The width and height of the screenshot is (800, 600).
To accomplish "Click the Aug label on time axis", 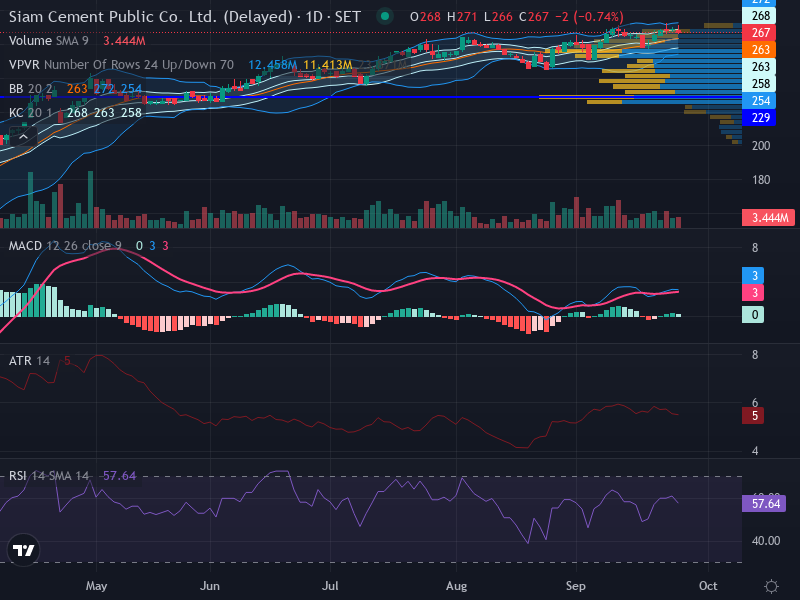I will [456, 586].
